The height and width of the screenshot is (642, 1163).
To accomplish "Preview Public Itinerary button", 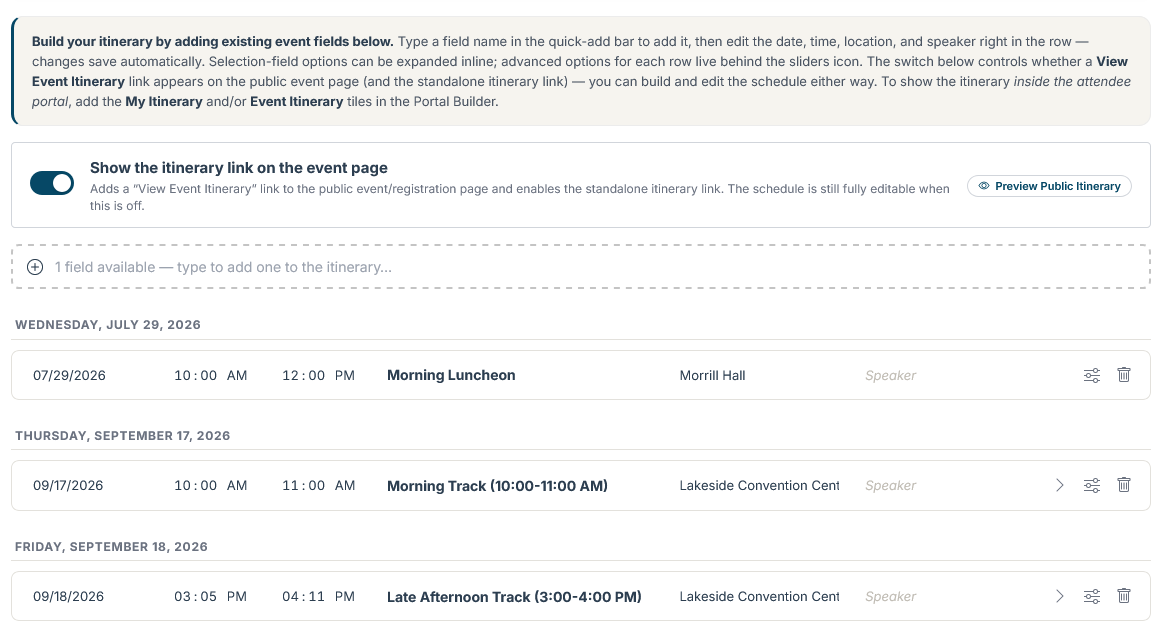I will click(x=1049, y=186).
